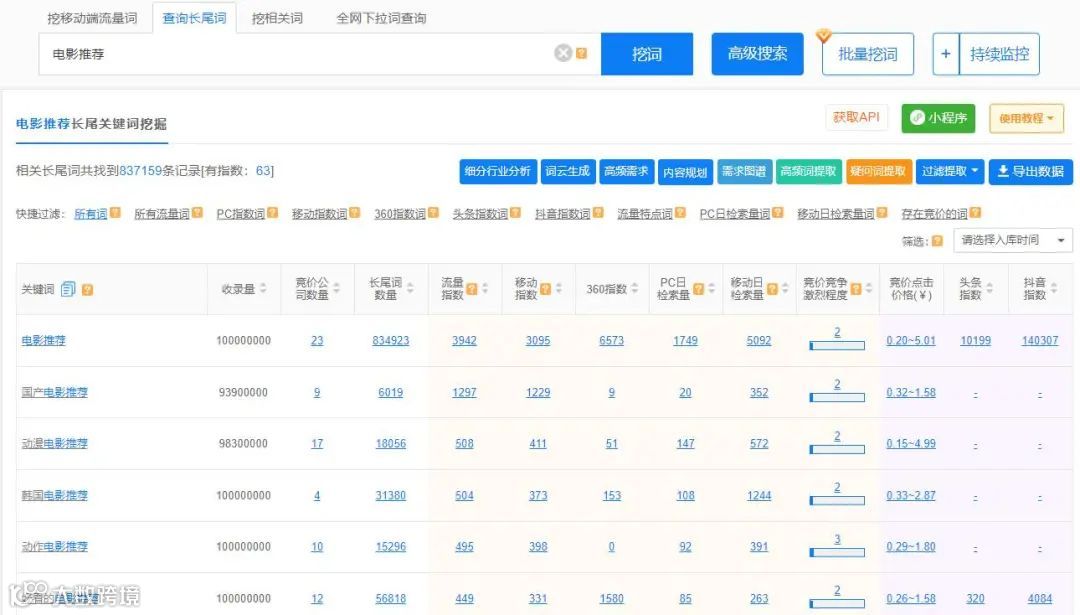
Task: Click the orange 疑问词提取 button
Action: 878,171
